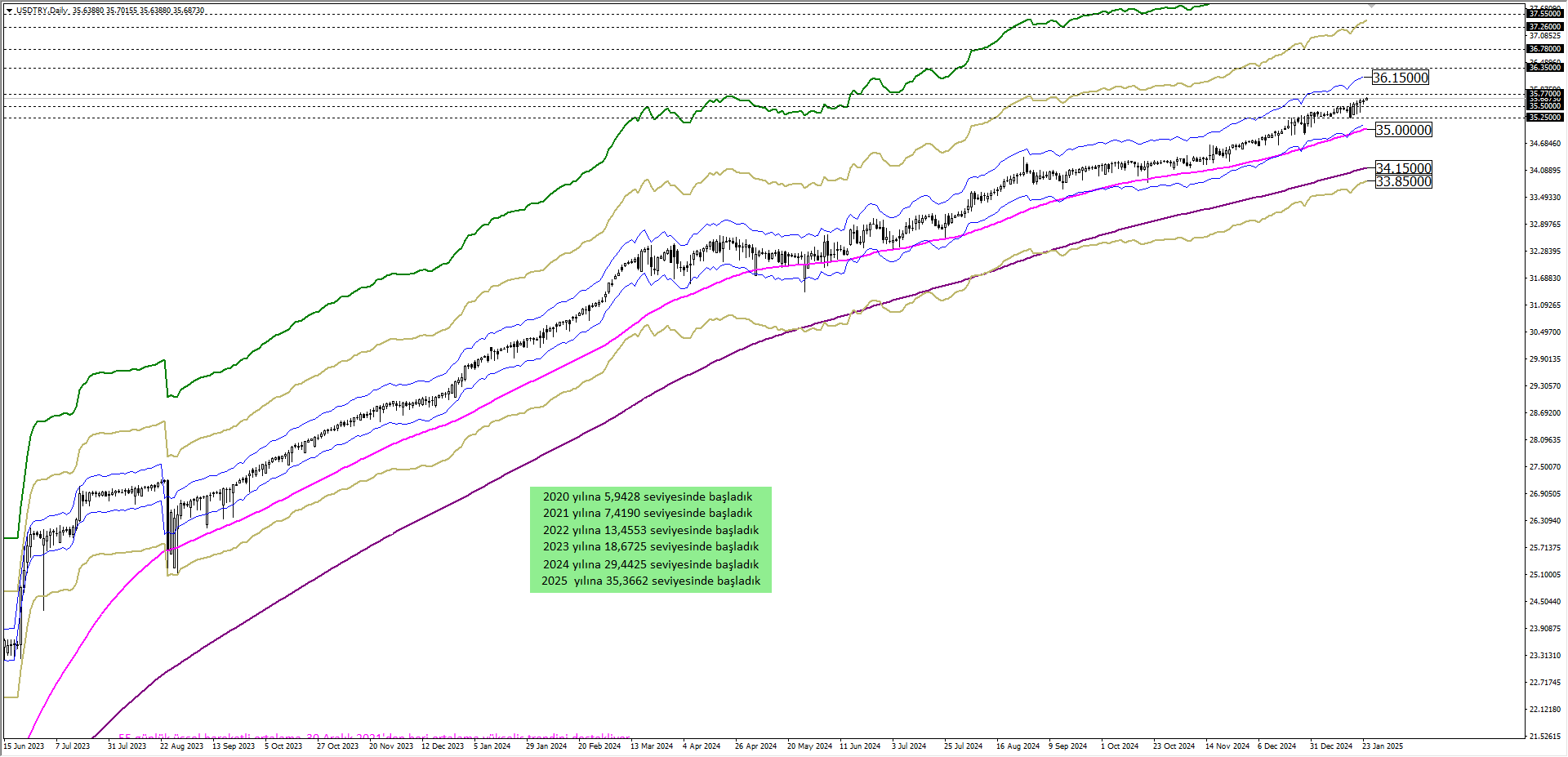Click the 15 Jun 2023 date label
The height and width of the screenshot is (757, 1568).
coord(24,746)
